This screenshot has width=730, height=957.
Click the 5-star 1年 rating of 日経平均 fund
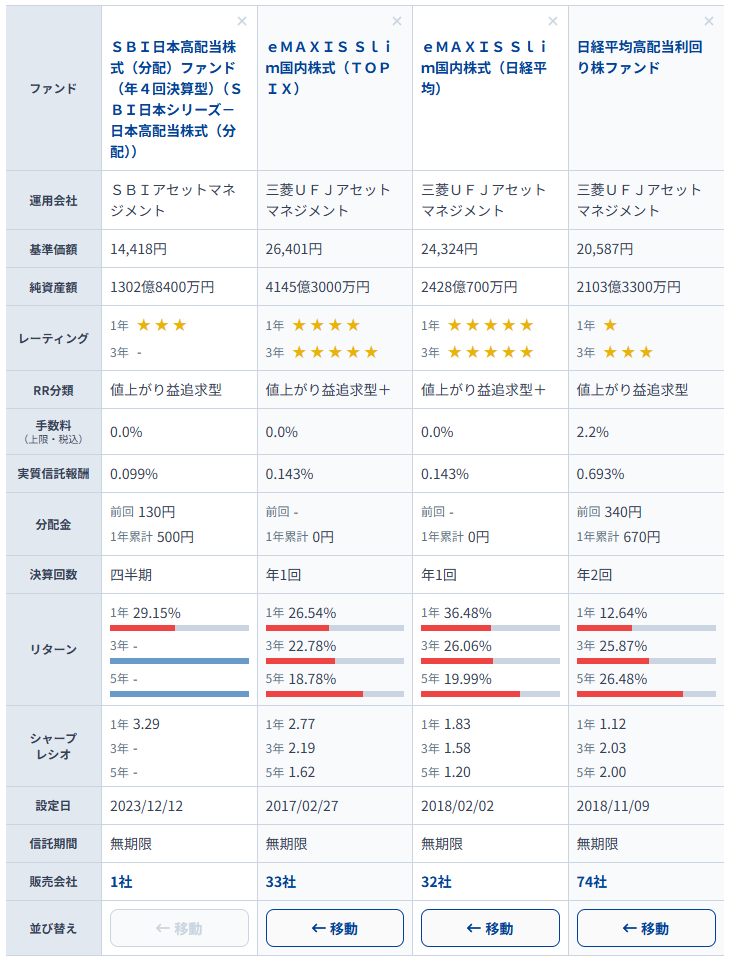(x=490, y=325)
